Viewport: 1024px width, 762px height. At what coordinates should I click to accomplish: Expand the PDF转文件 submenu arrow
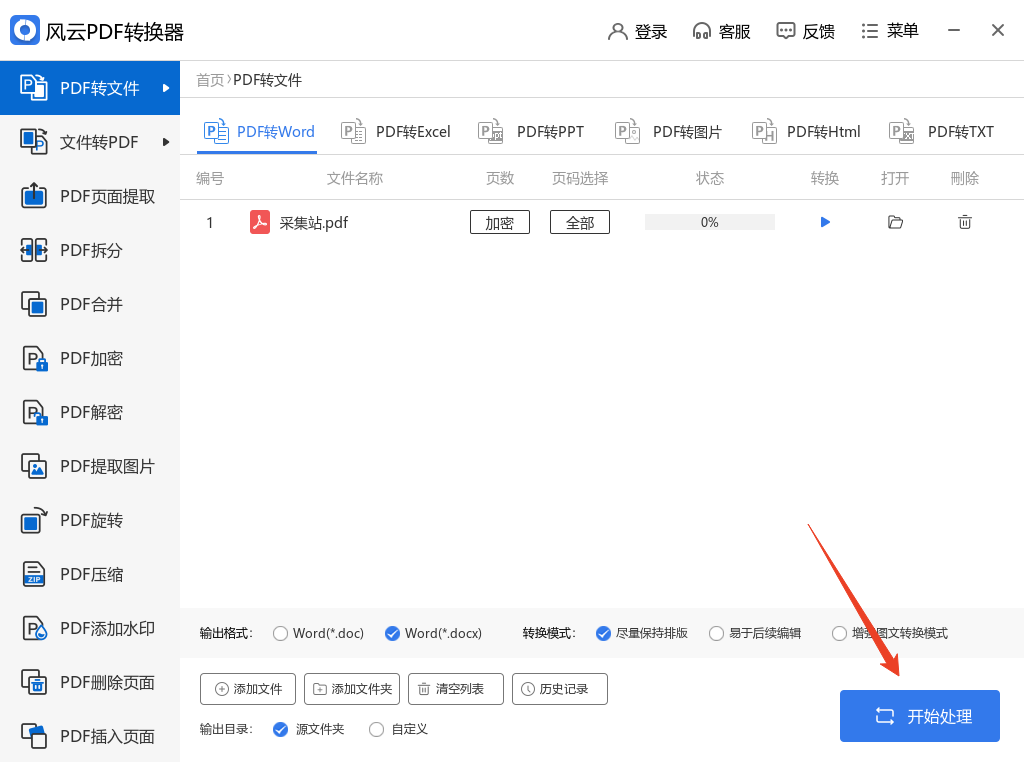click(166, 87)
